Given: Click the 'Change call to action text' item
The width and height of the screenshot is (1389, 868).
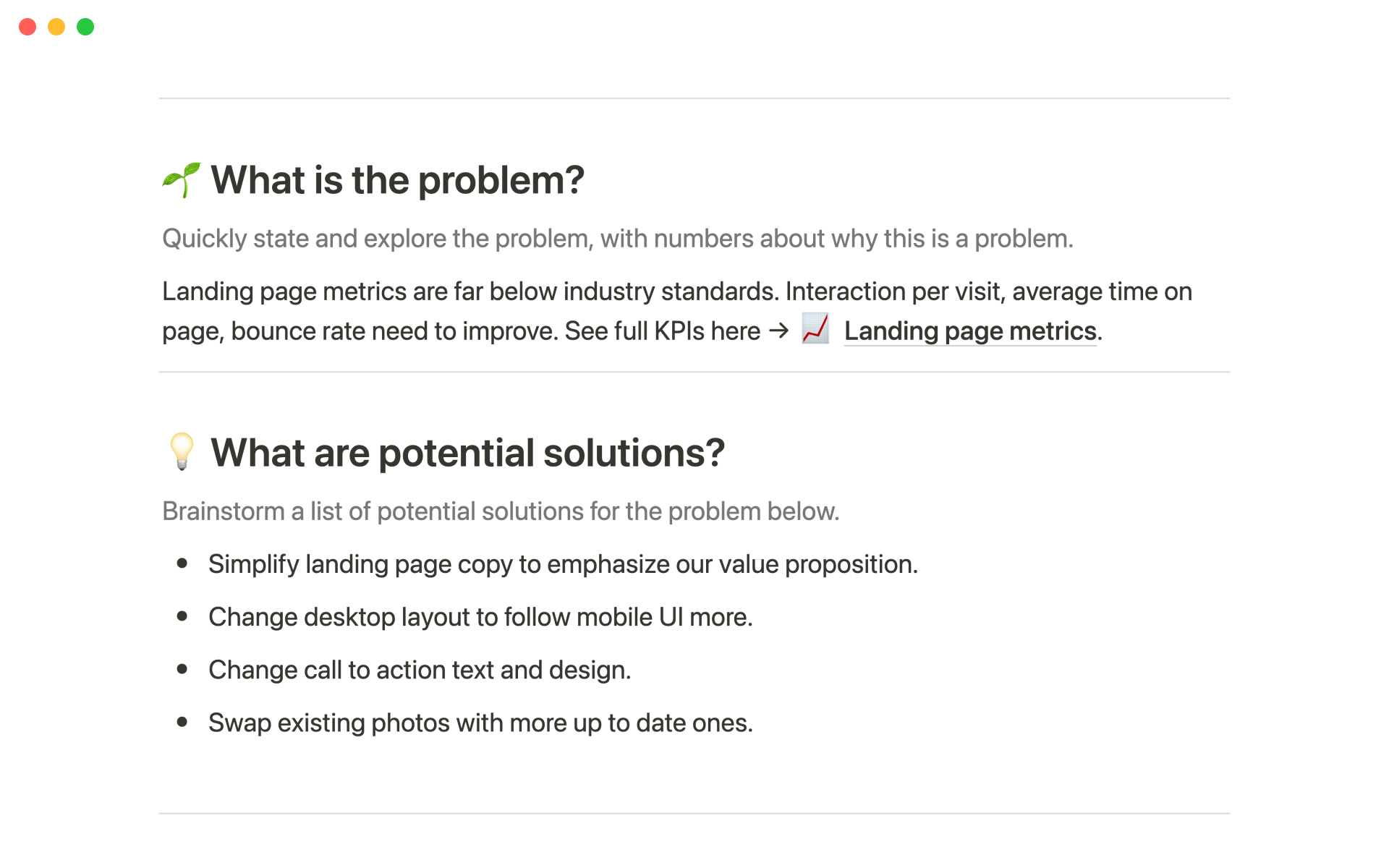Looking at the screenshot, I should click(x=420, y=670).
